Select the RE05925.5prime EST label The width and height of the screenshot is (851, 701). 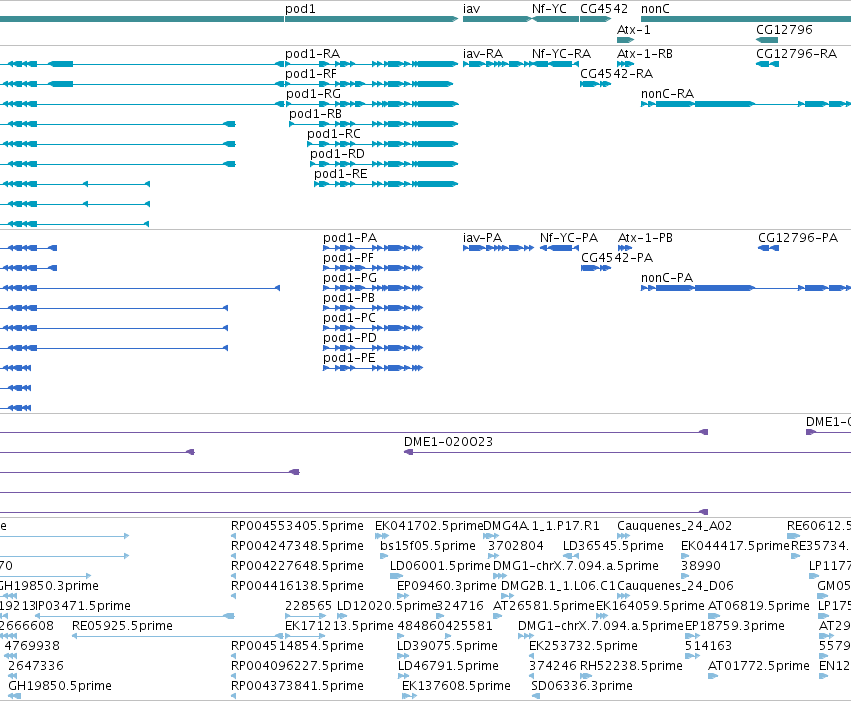click(123, 626)
